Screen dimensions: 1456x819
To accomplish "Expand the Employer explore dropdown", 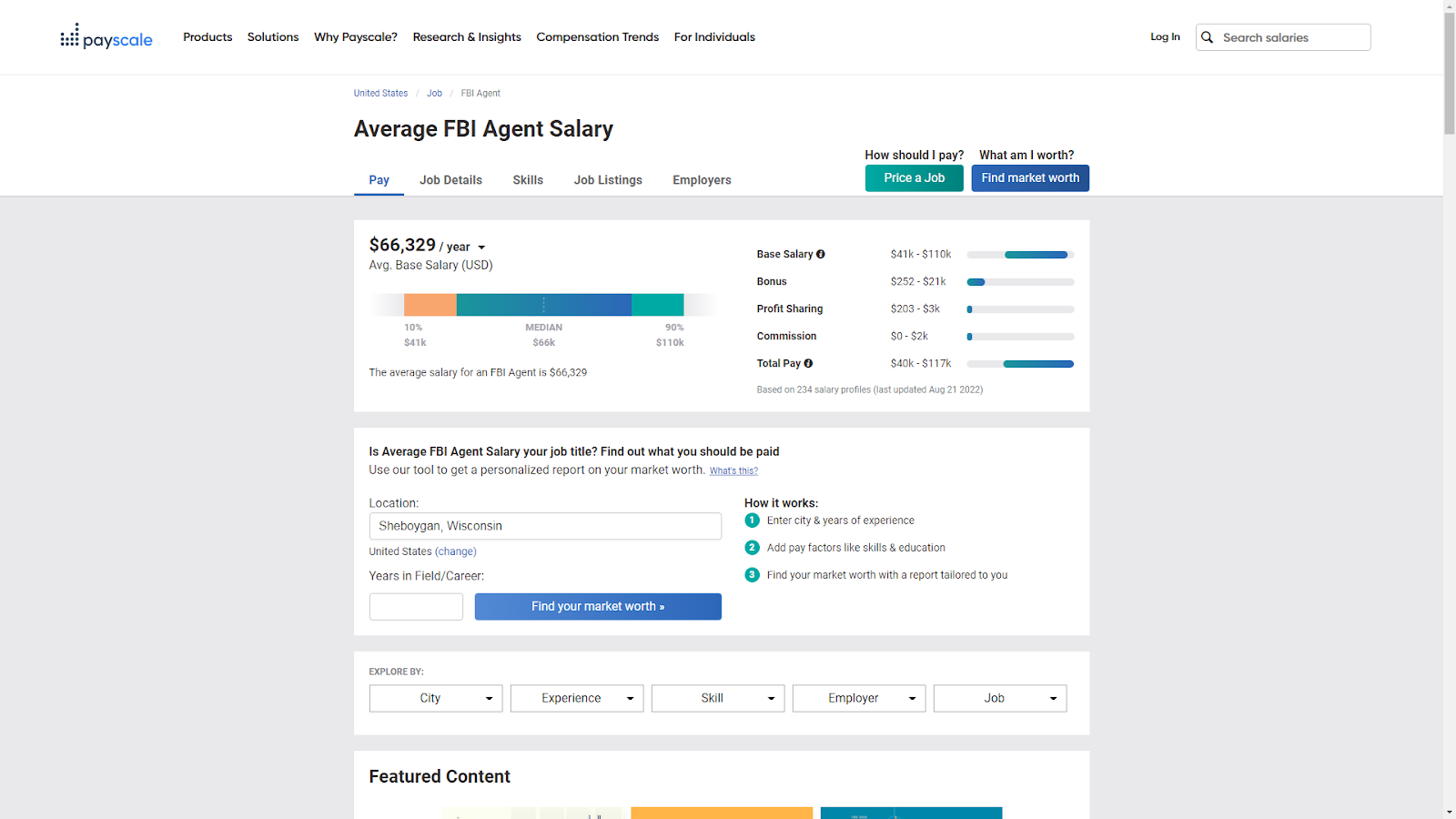I will coord(859,699).
